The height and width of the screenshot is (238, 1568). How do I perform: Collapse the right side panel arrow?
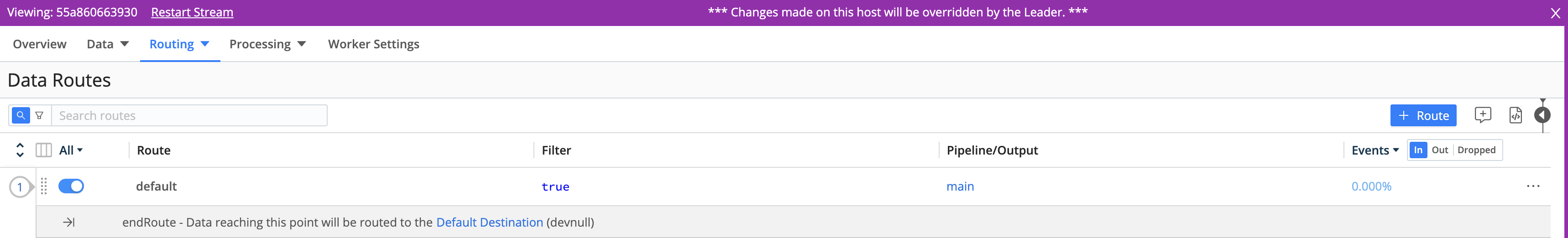[x=1542, y=115]
